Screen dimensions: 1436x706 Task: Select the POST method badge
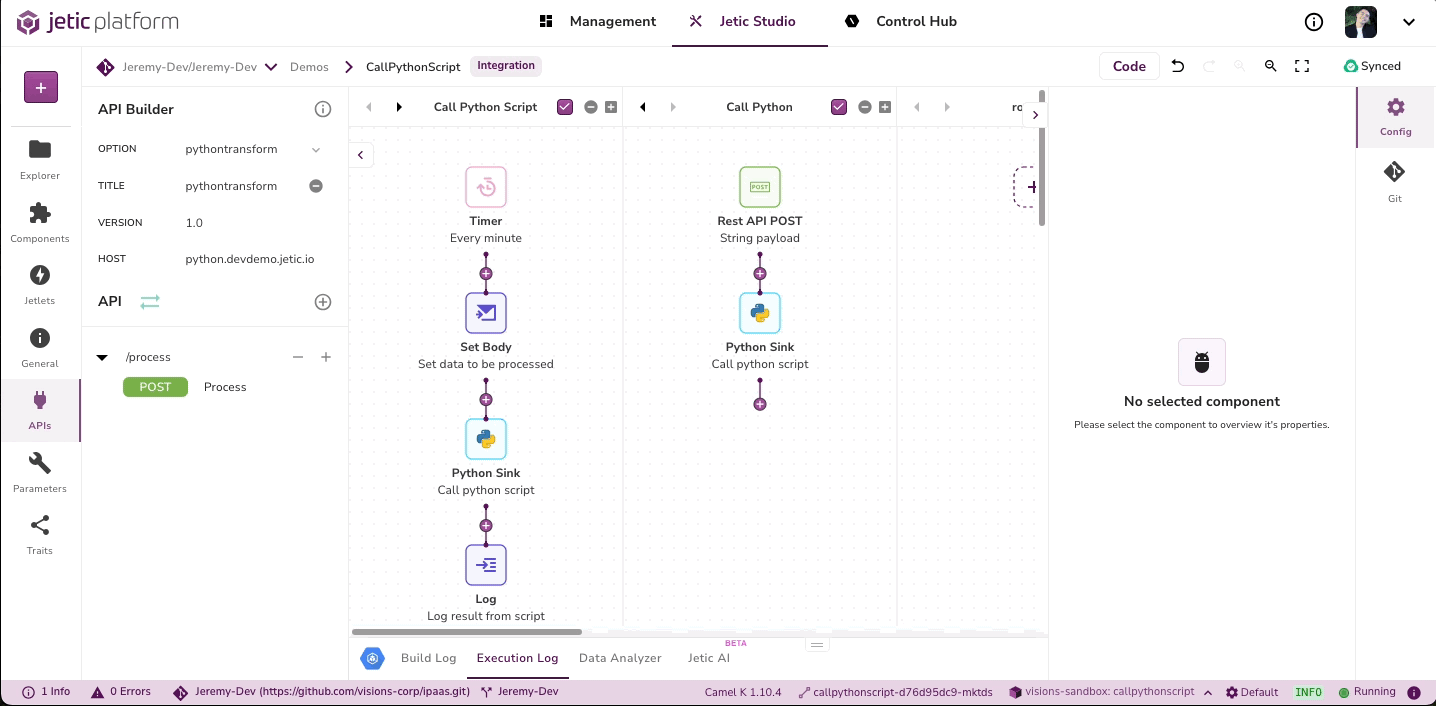coord(155,387)
